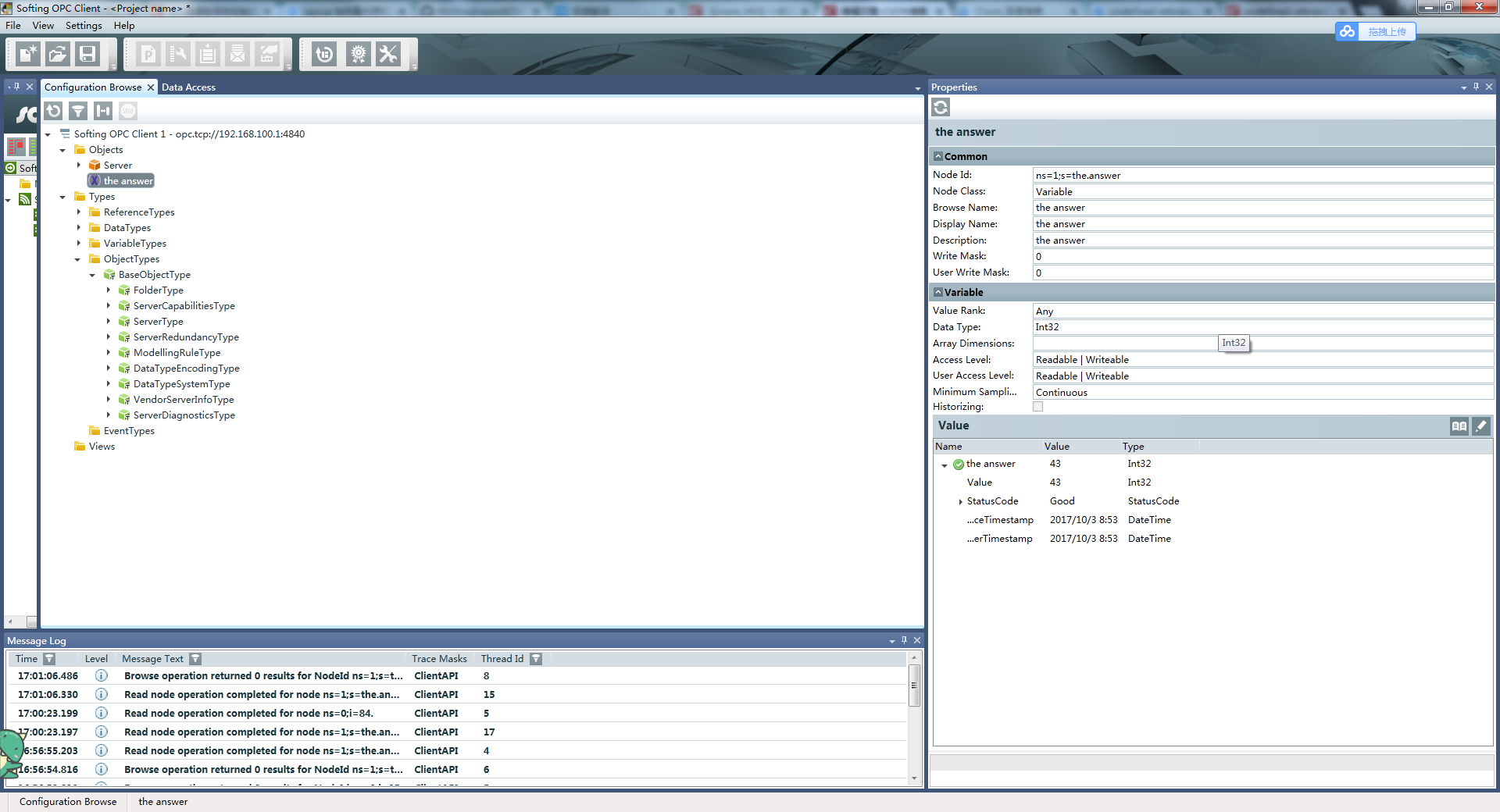This screenshot has height=812, width=1500.
Task: Save project using floppy disk icon
Action: click(87, 54)
